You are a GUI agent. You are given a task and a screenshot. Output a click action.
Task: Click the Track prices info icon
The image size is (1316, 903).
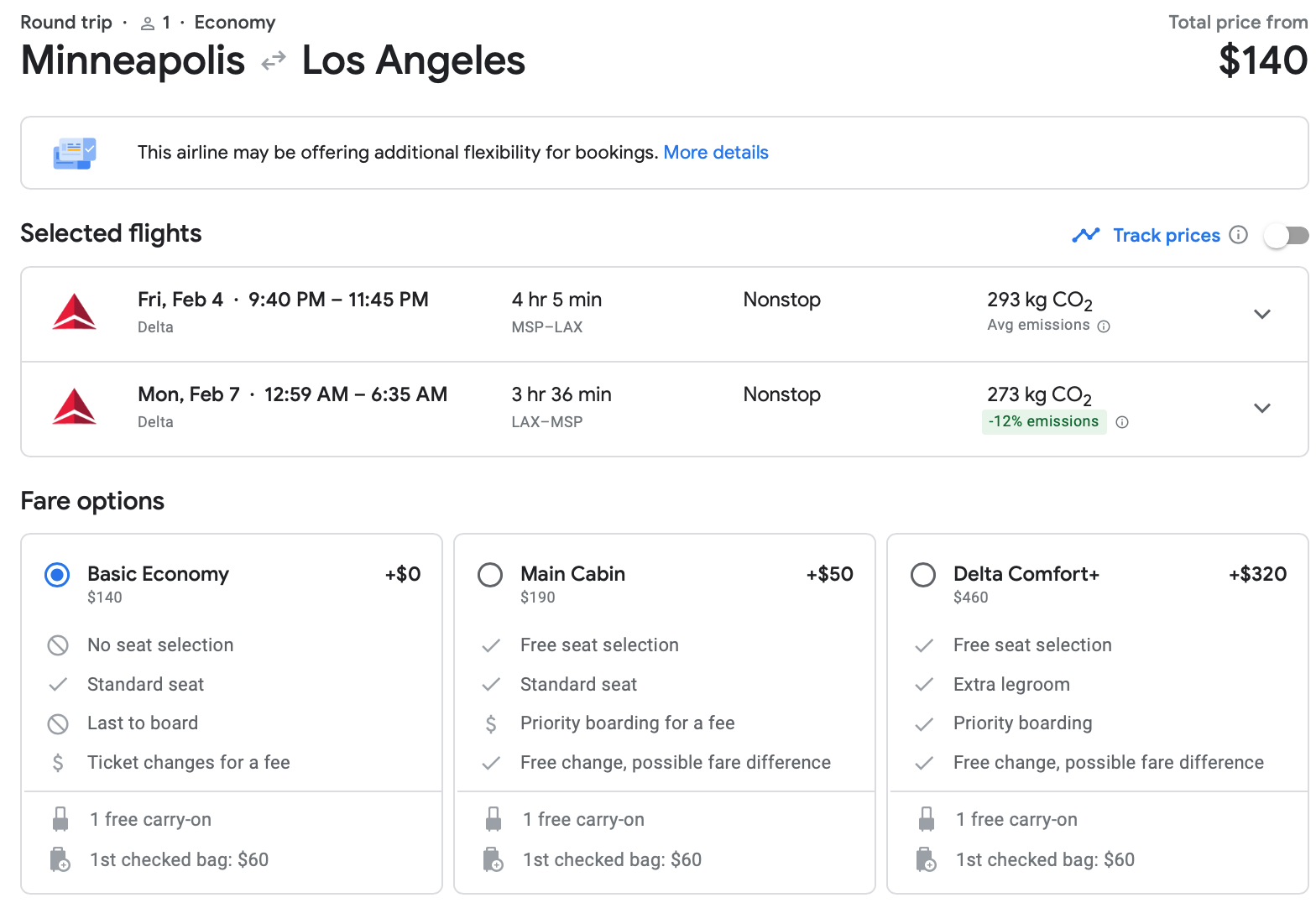(x=1238, y=235)
